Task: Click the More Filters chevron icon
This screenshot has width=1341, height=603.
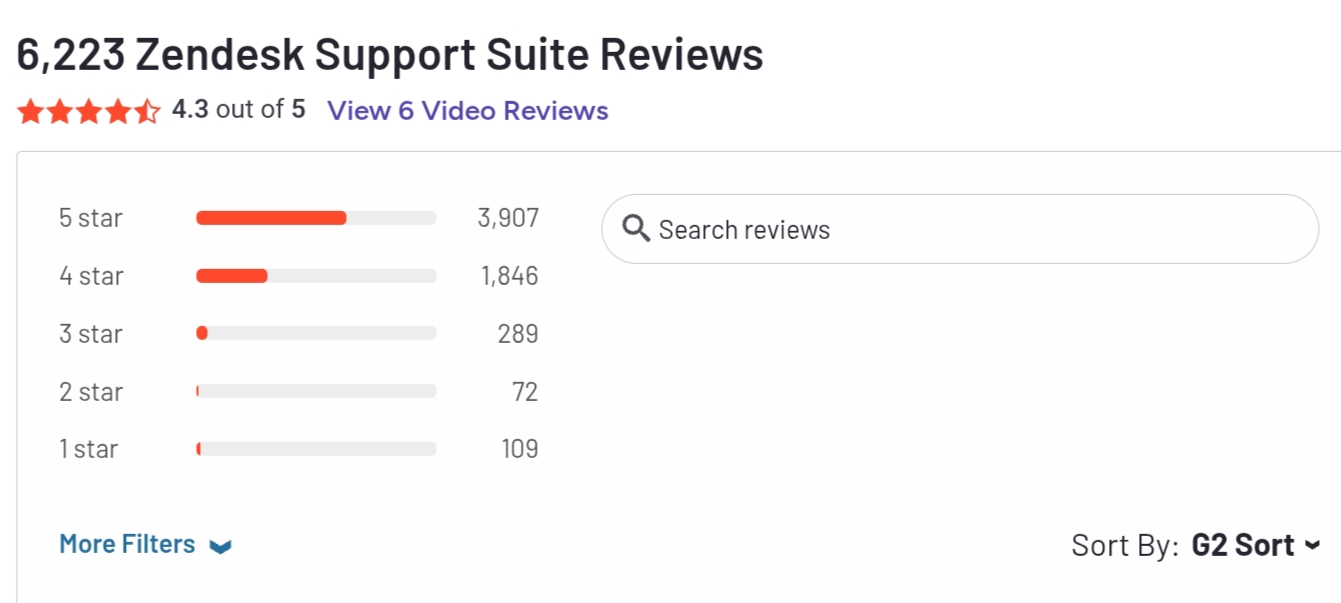Action: click(x=221, y=546)
